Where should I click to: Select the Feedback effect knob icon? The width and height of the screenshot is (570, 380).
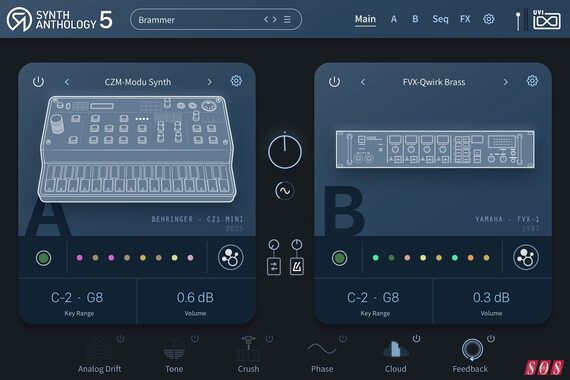pos(472,349)
